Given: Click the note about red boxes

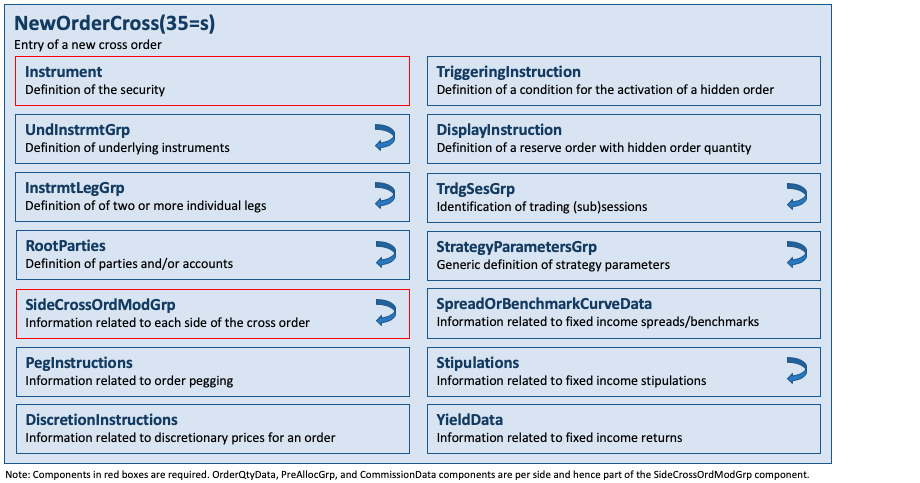Looking at the screenshot, I should pyautogui.click(x=407, y=475).
